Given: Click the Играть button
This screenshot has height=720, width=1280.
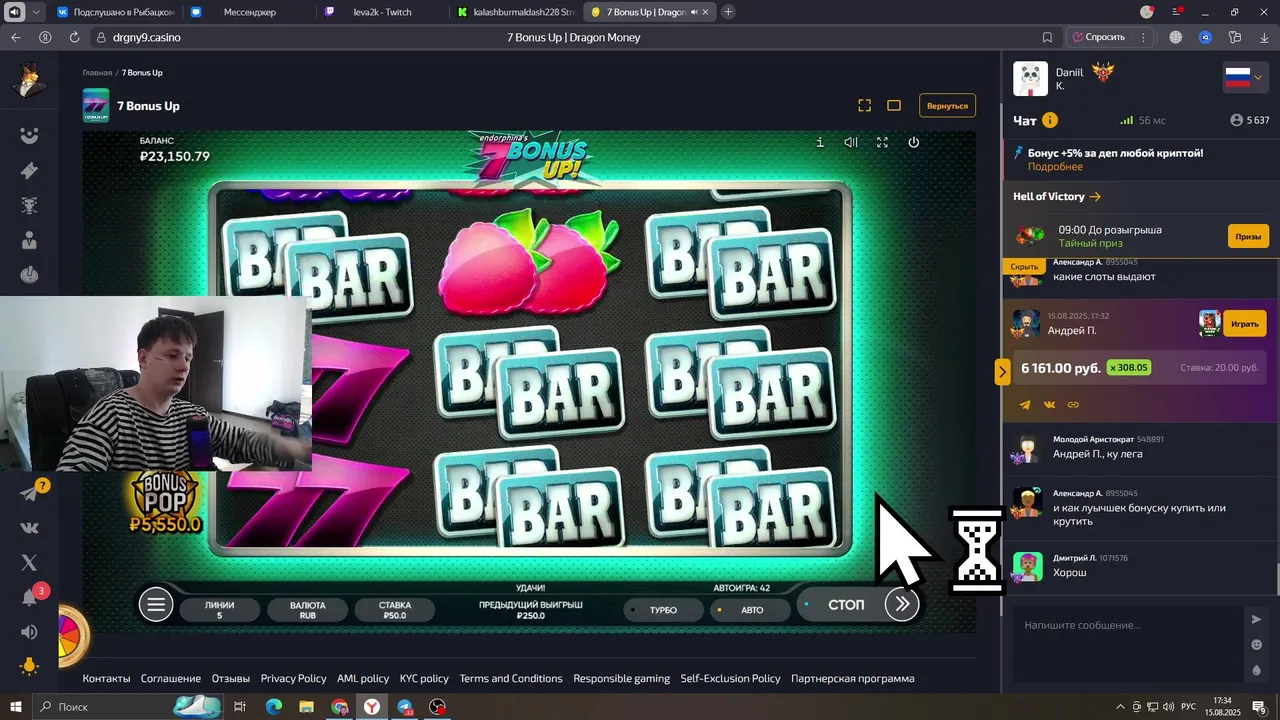Looking at the screenshot, I should 1245,324.
